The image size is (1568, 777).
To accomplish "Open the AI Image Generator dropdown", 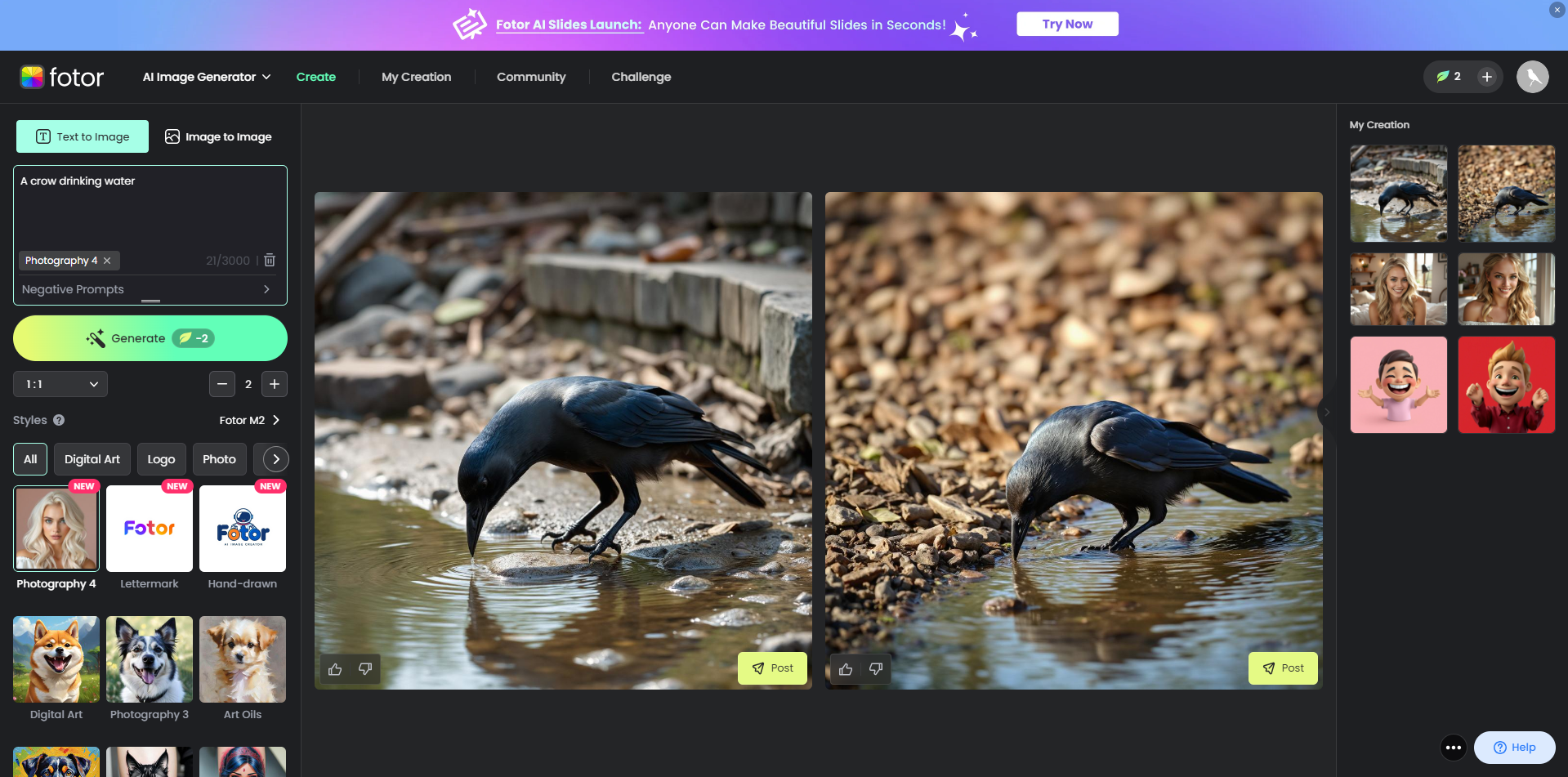I will [207, 77].
